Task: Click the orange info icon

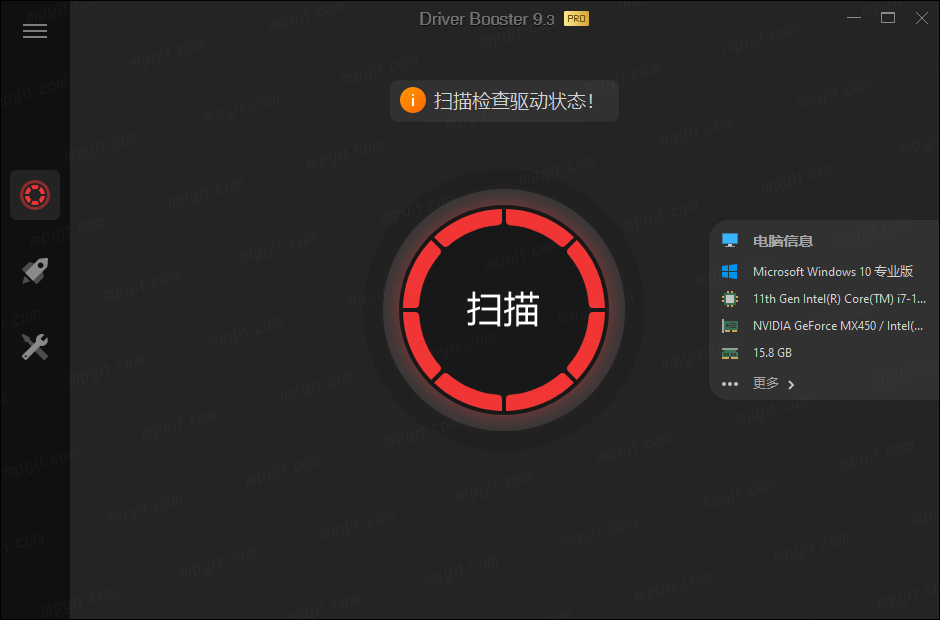Action: 412,101
